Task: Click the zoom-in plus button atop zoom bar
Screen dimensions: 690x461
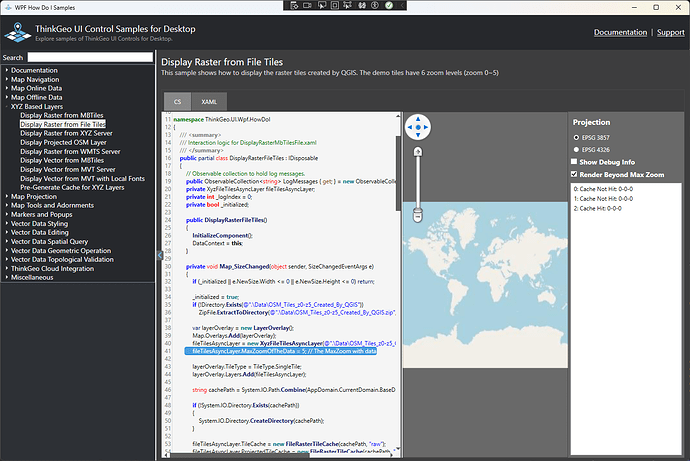Action: coord(418,152)
